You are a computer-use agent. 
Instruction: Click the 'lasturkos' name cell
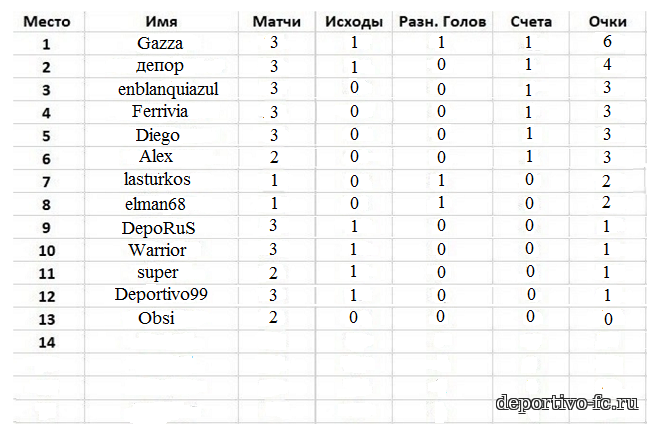[x=161, y=181]
